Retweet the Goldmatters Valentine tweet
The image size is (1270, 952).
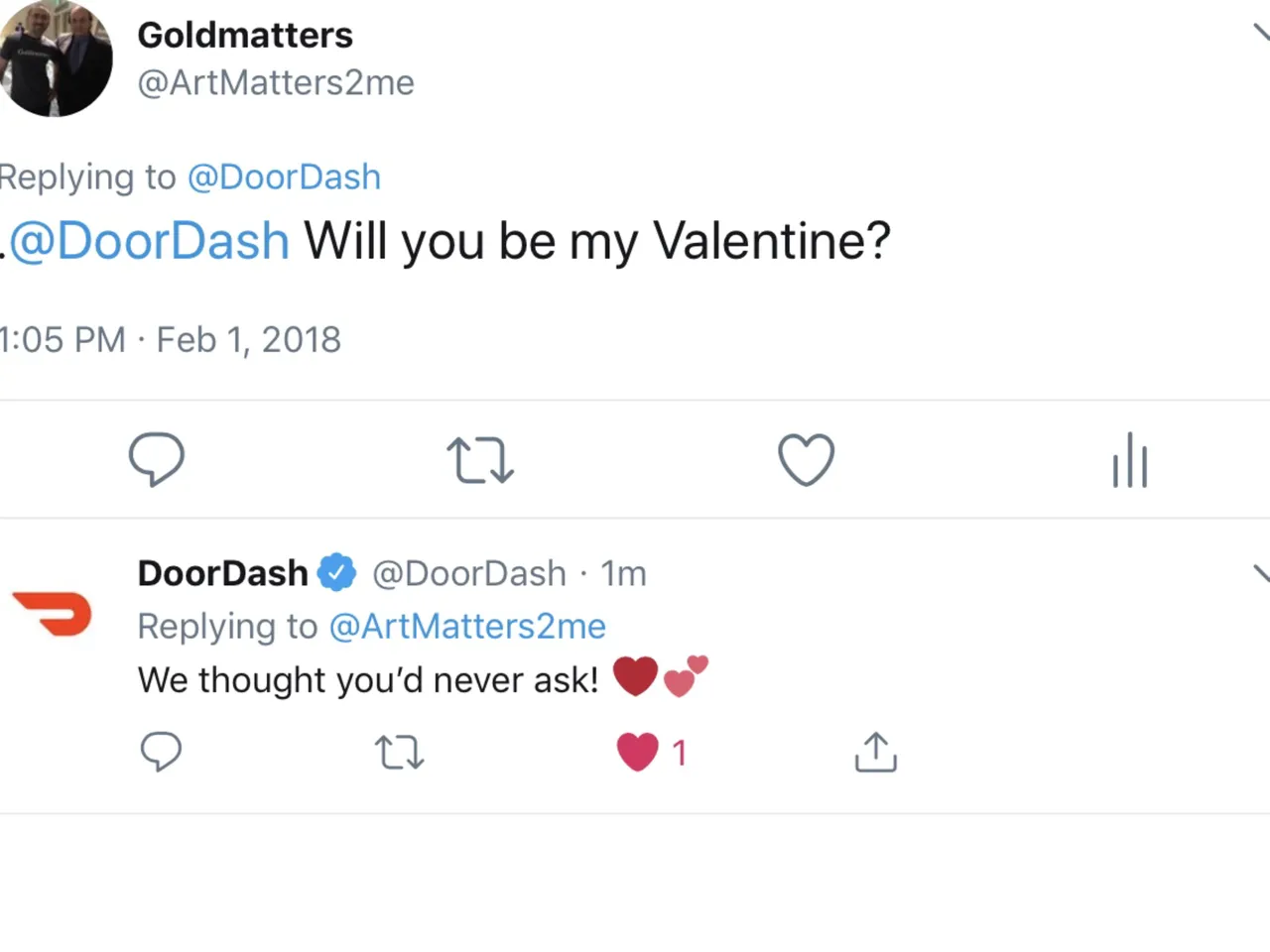click(480, 460)
